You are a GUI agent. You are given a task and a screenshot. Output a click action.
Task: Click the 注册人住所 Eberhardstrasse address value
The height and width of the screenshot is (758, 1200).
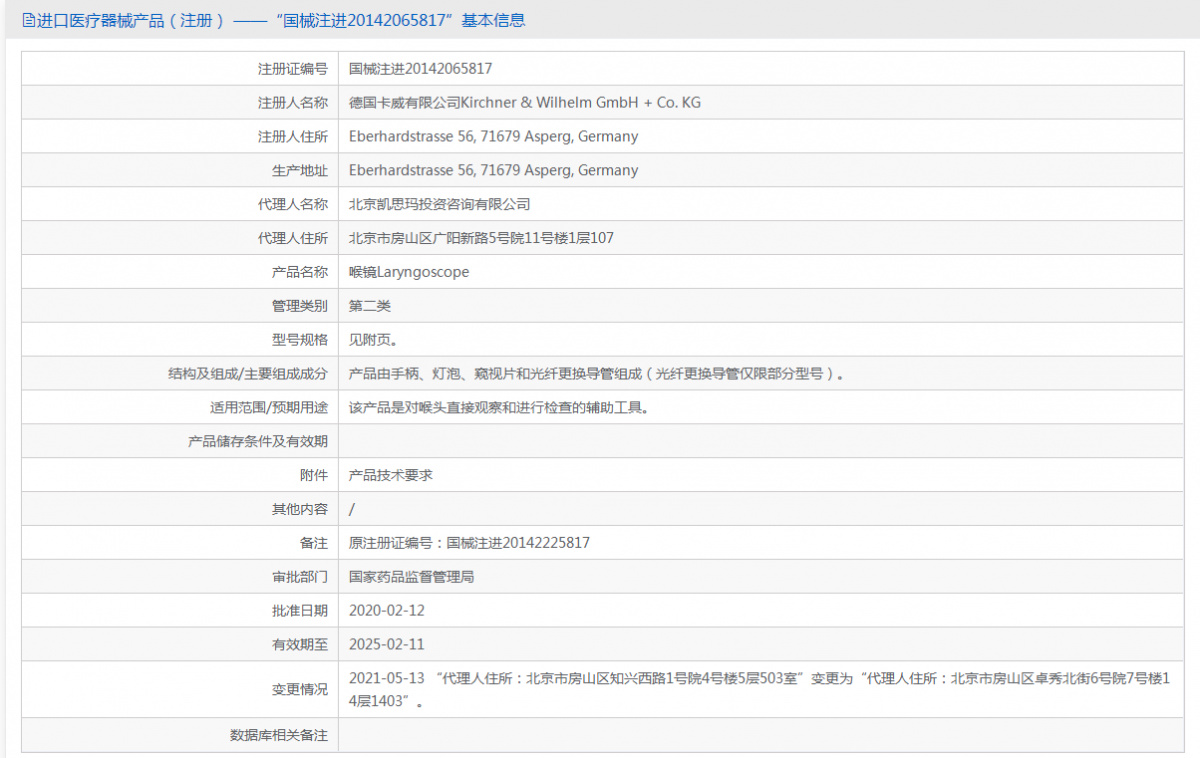[493, 137]
